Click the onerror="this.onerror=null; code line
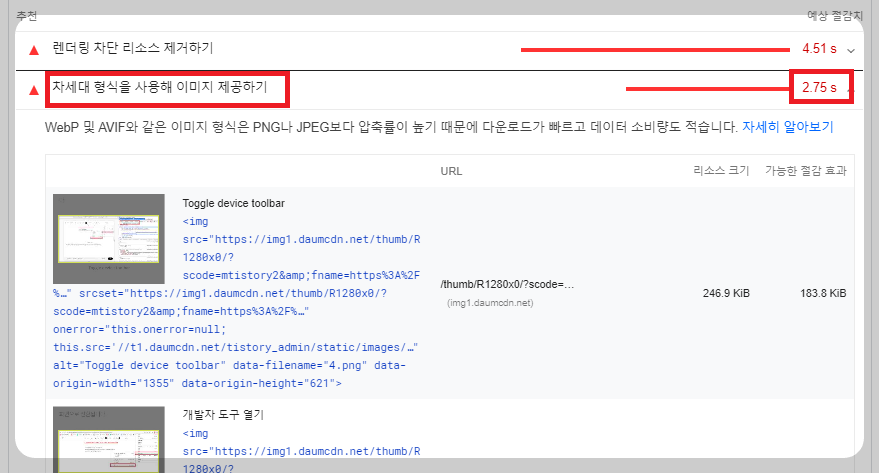 (x=140, y=330)
